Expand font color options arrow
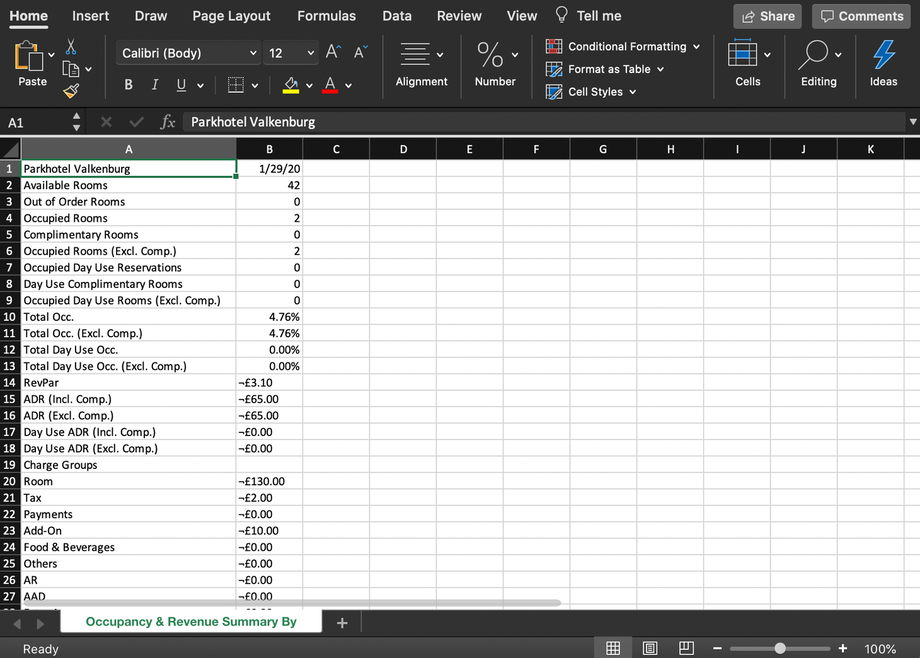 pyautogui.click(x=349, y=86)
